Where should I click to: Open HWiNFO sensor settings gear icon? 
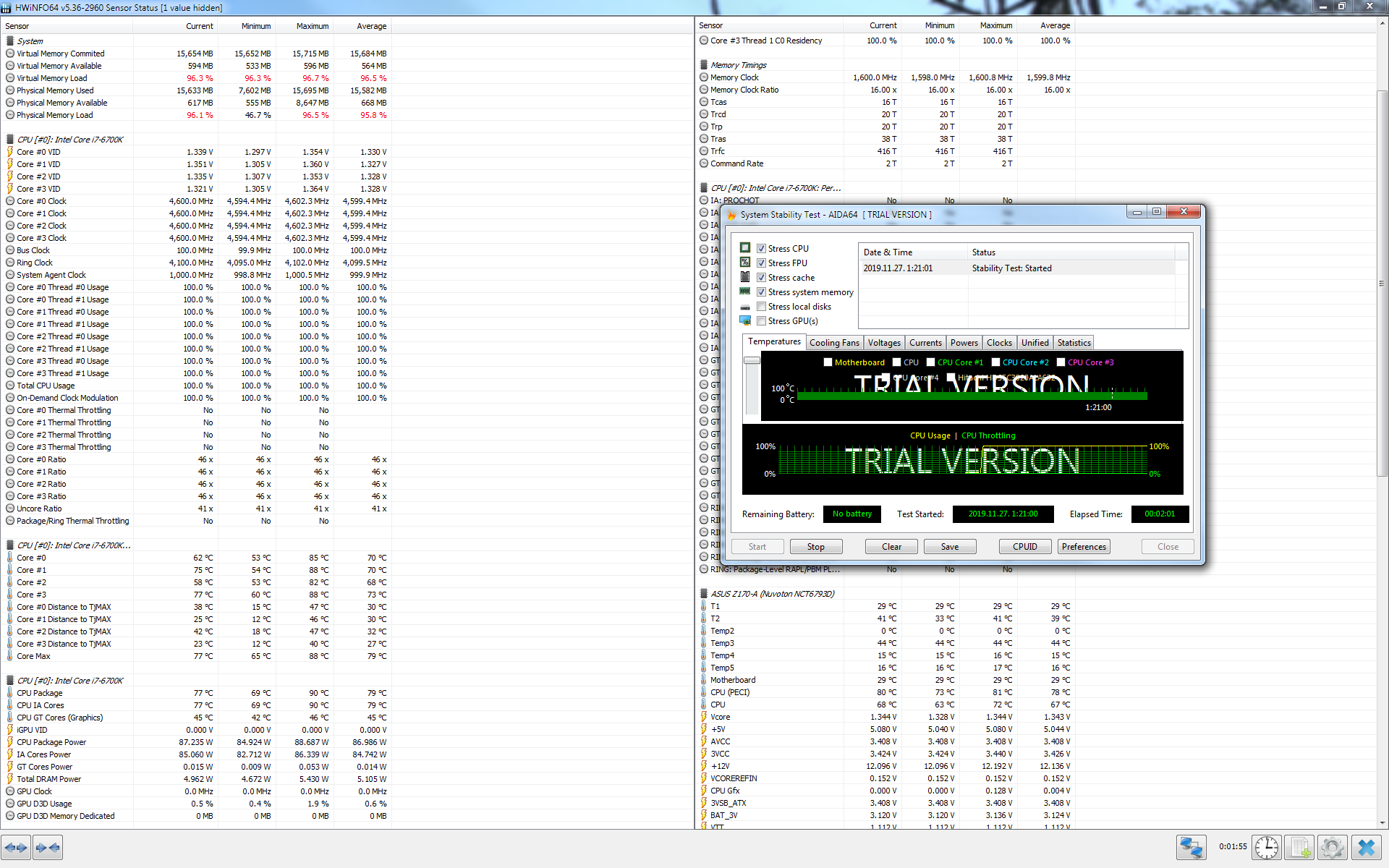click(x=1333, y=847)
